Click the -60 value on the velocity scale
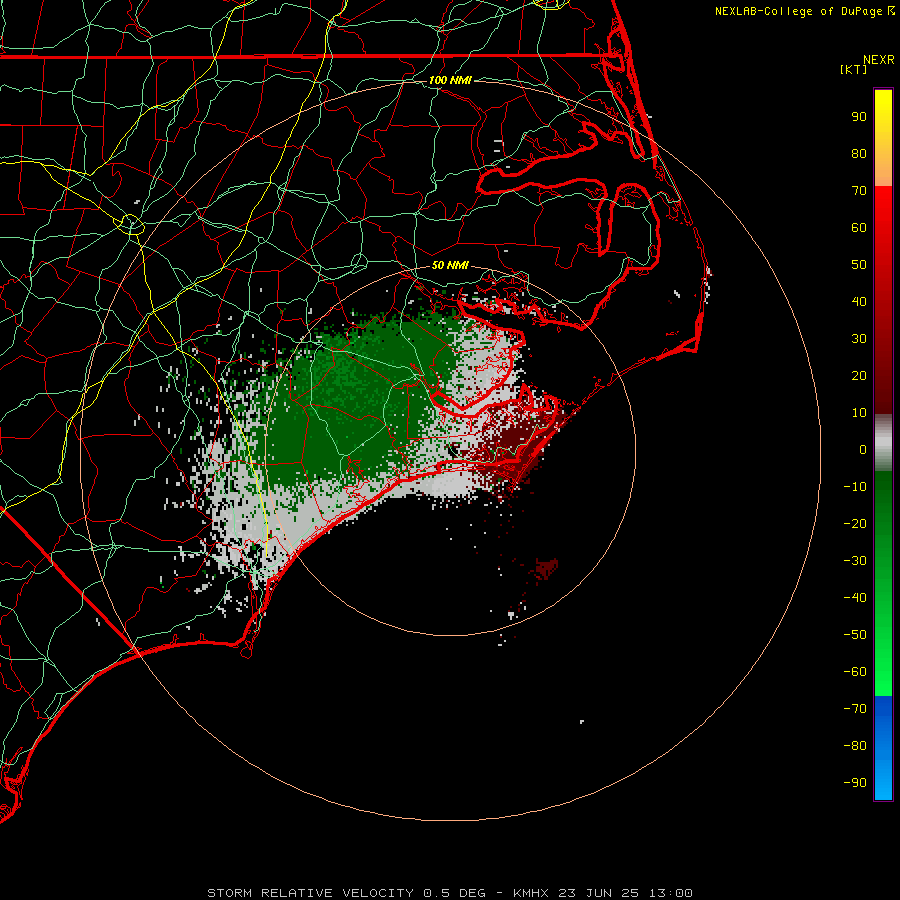Screen dimensions: 900x900 [x=855, y=672]
